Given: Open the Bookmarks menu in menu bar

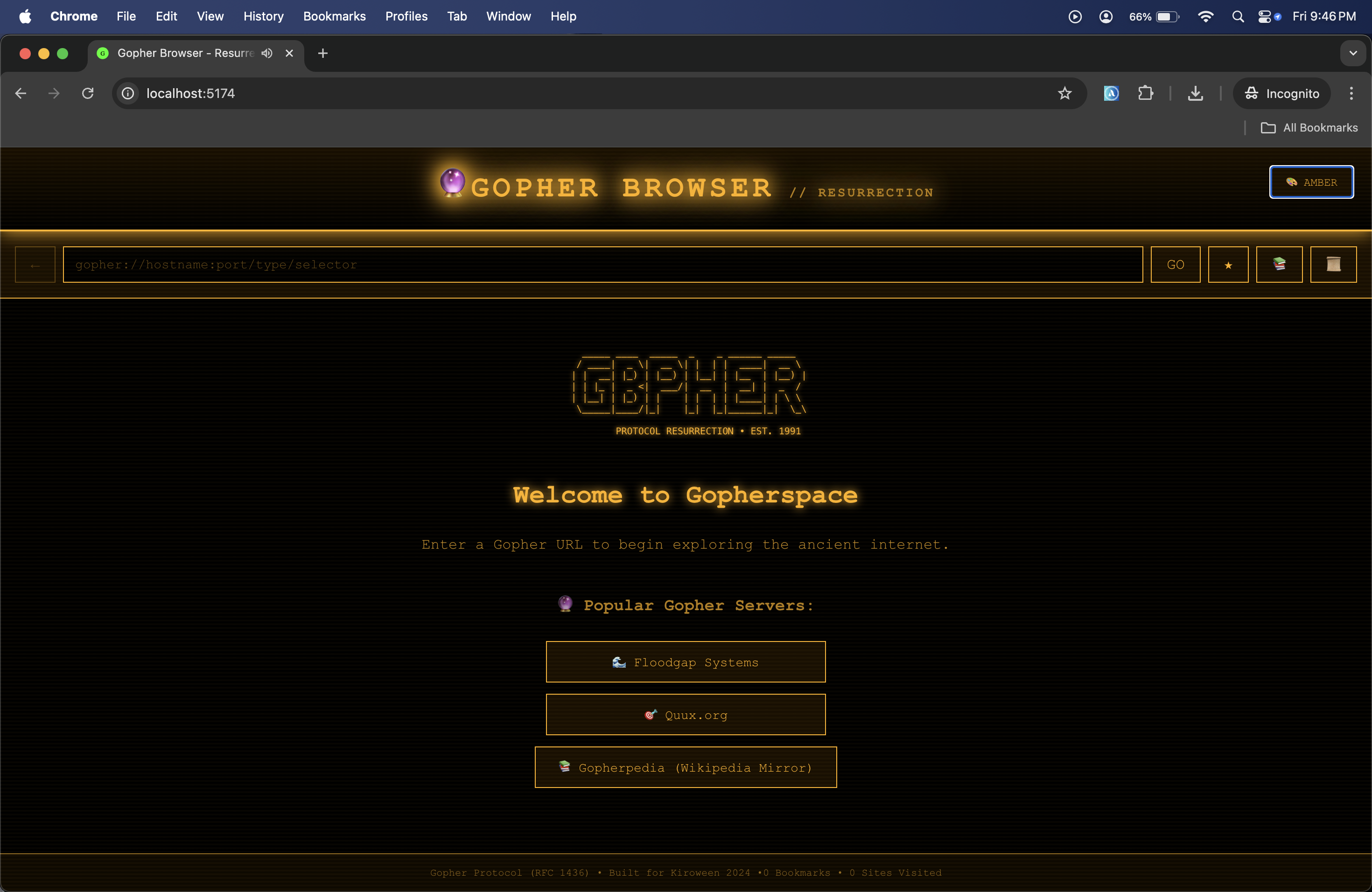Looking at the screenshot, I should [x=334, y=17].
